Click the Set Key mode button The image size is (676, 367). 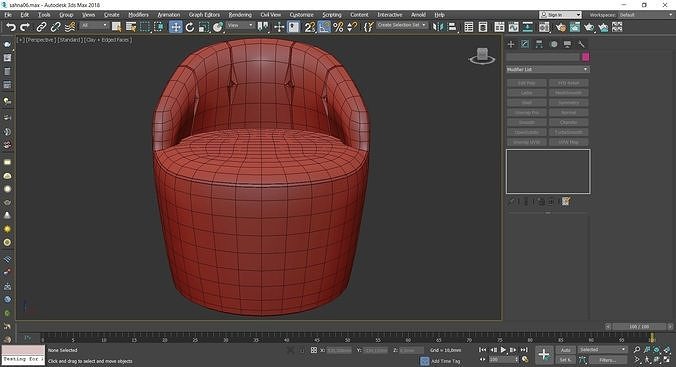pyautogui.click(x=565, y=360)
